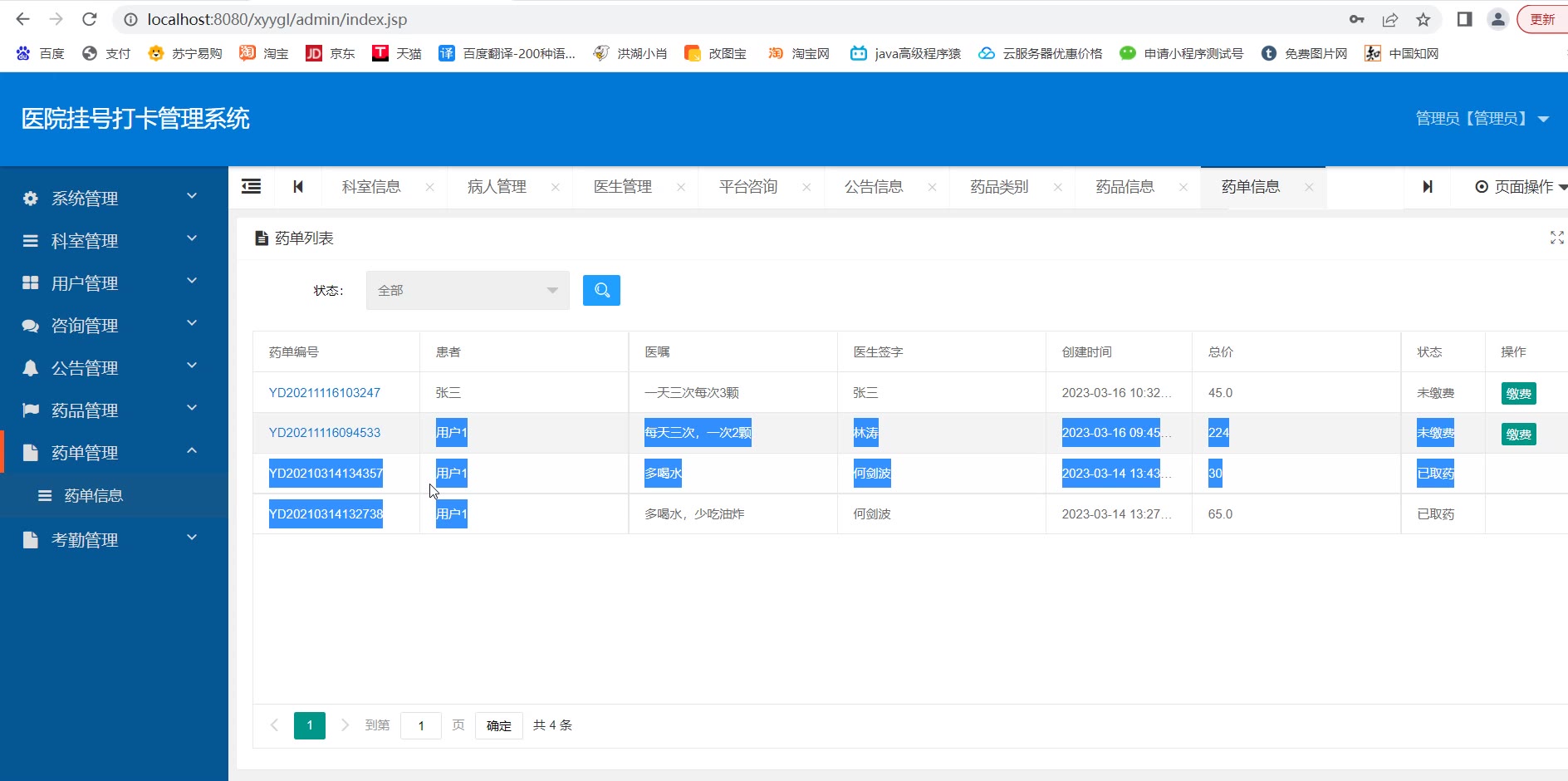Close the 科室信息 tab
This screenshot has width=1568, height=781.
tap(429, 187)
